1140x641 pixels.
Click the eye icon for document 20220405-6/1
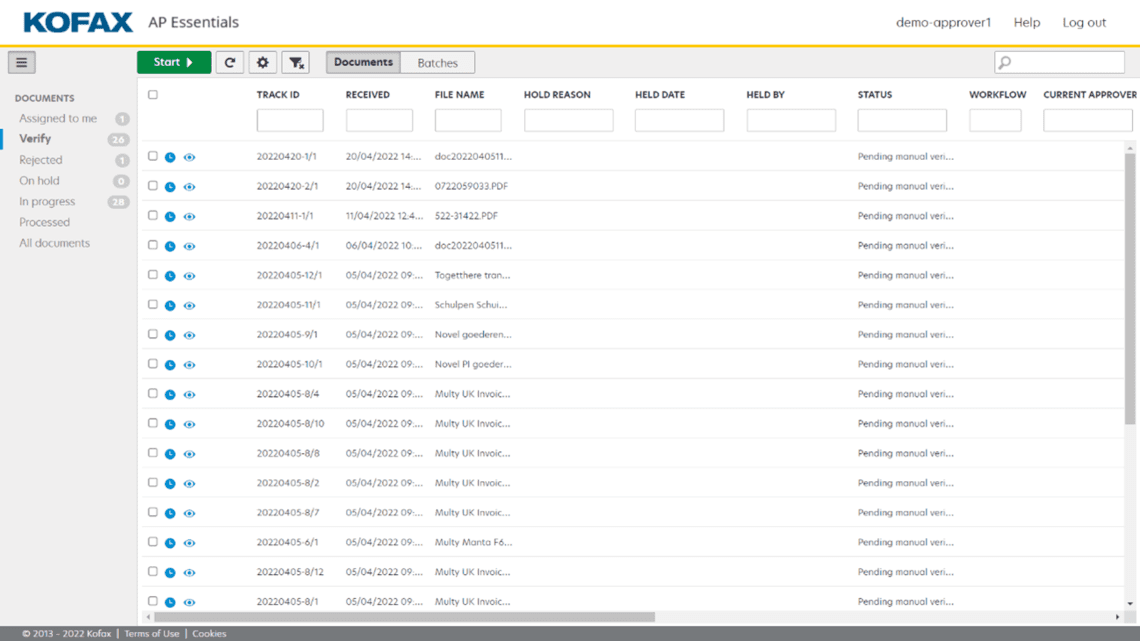[189, 543]
